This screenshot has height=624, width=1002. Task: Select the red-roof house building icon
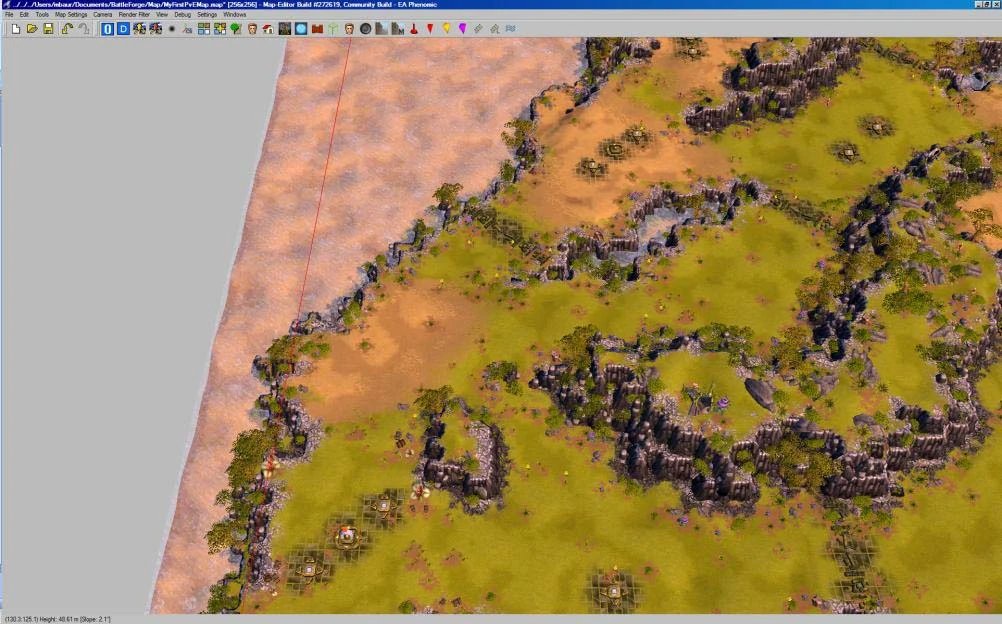point(268,29)
